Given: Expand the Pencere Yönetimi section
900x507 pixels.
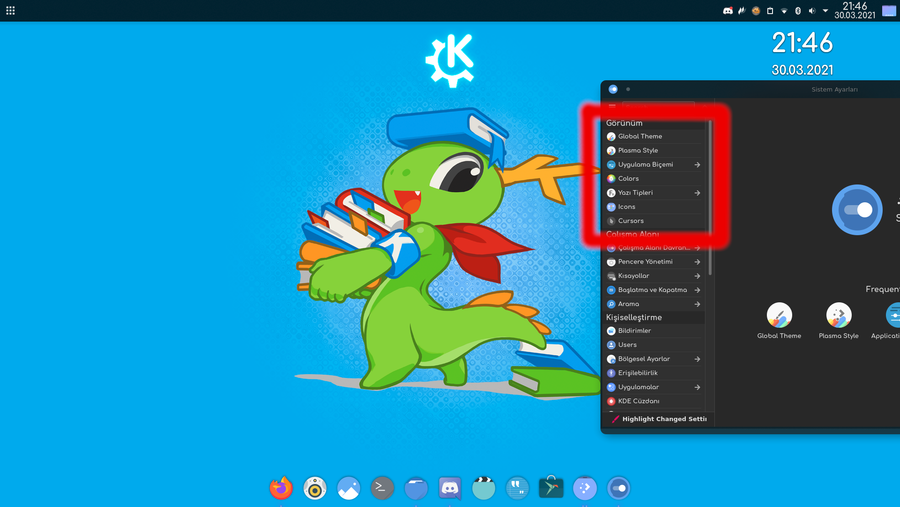Looking at the screenshot, I should coord(697,261).
